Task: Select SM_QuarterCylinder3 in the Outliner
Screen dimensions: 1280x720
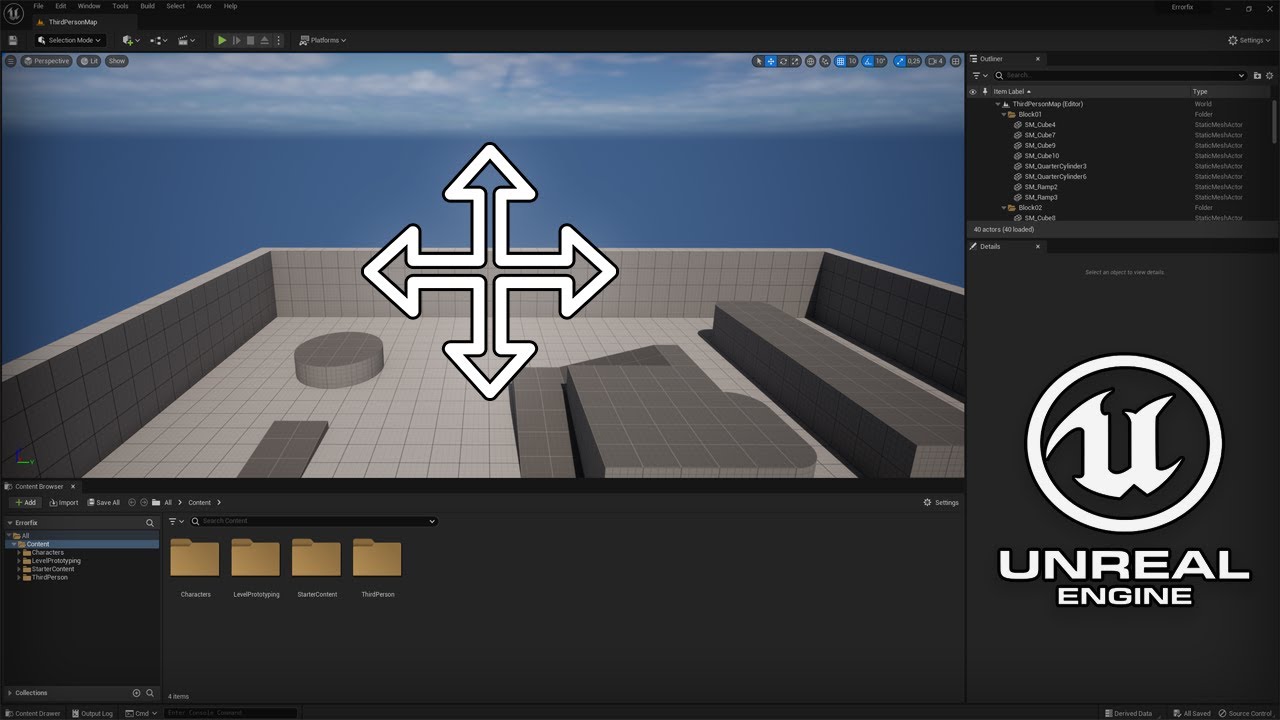Action: 1055,166
